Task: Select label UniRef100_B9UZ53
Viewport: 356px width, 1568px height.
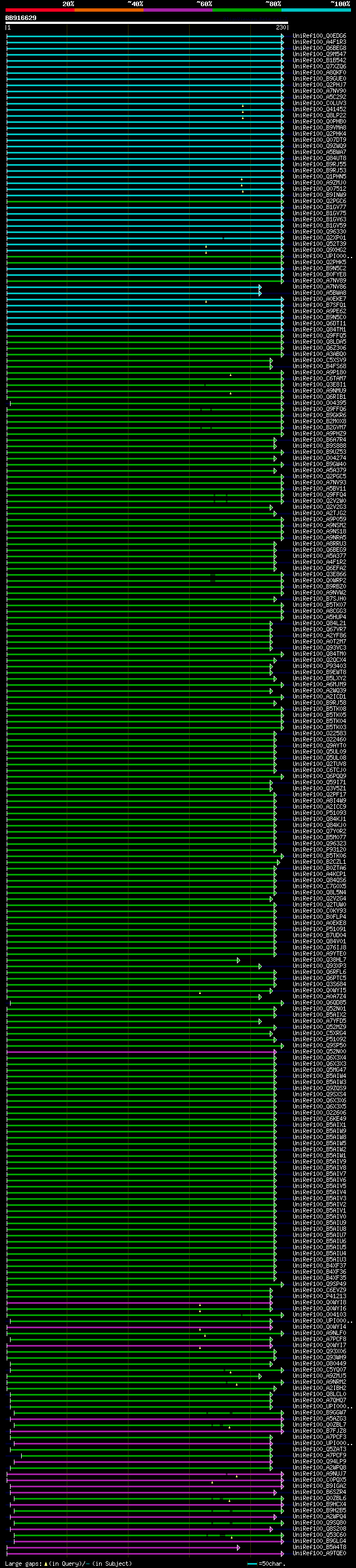Action: click(x=319, y=452)
